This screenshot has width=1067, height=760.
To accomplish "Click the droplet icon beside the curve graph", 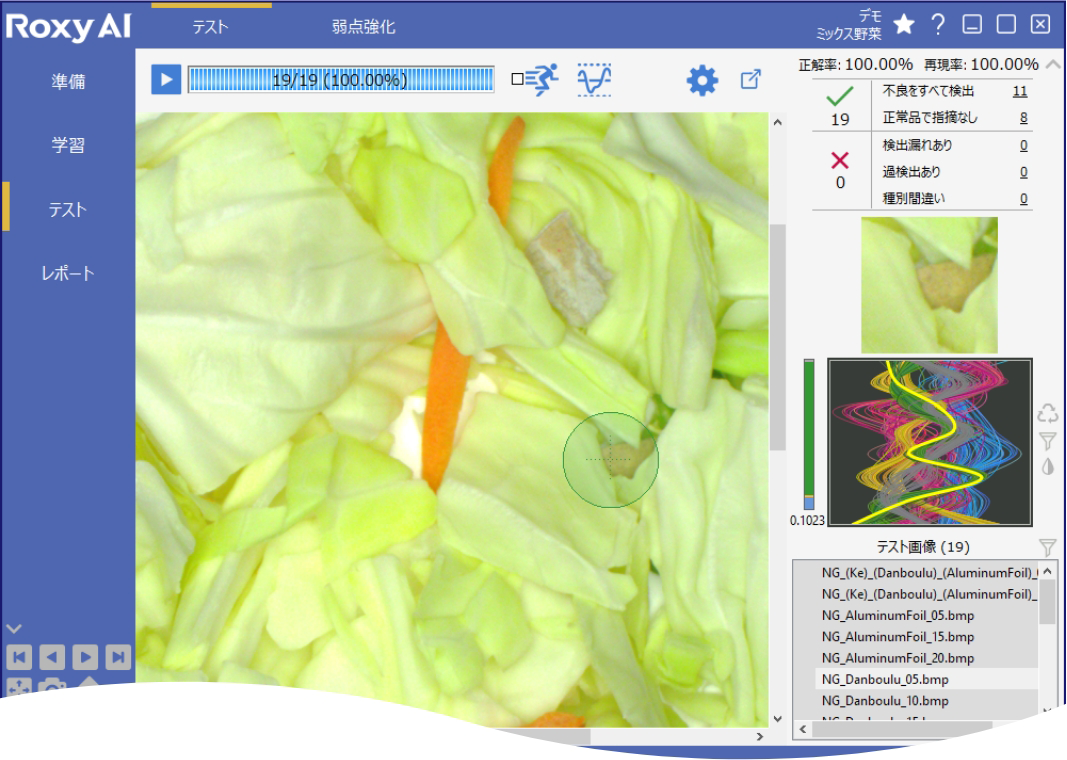I will coord(1048,467).
